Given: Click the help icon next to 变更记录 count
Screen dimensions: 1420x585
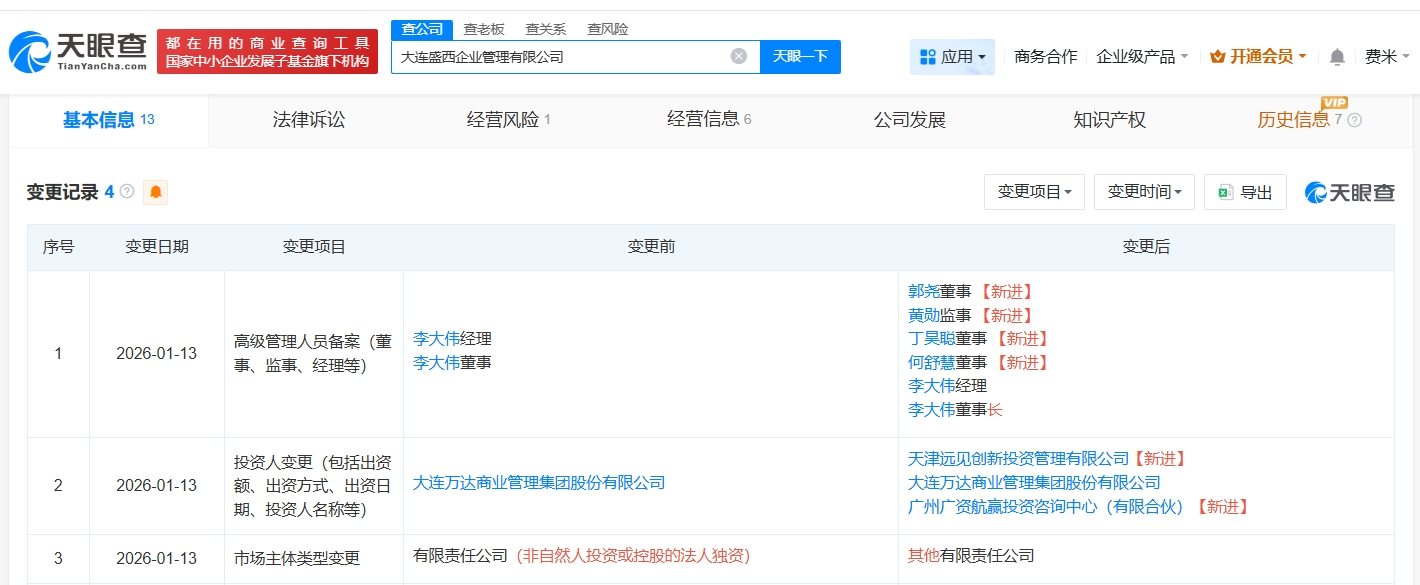Looking at the screenshot, I should click(x=127, y=192).
